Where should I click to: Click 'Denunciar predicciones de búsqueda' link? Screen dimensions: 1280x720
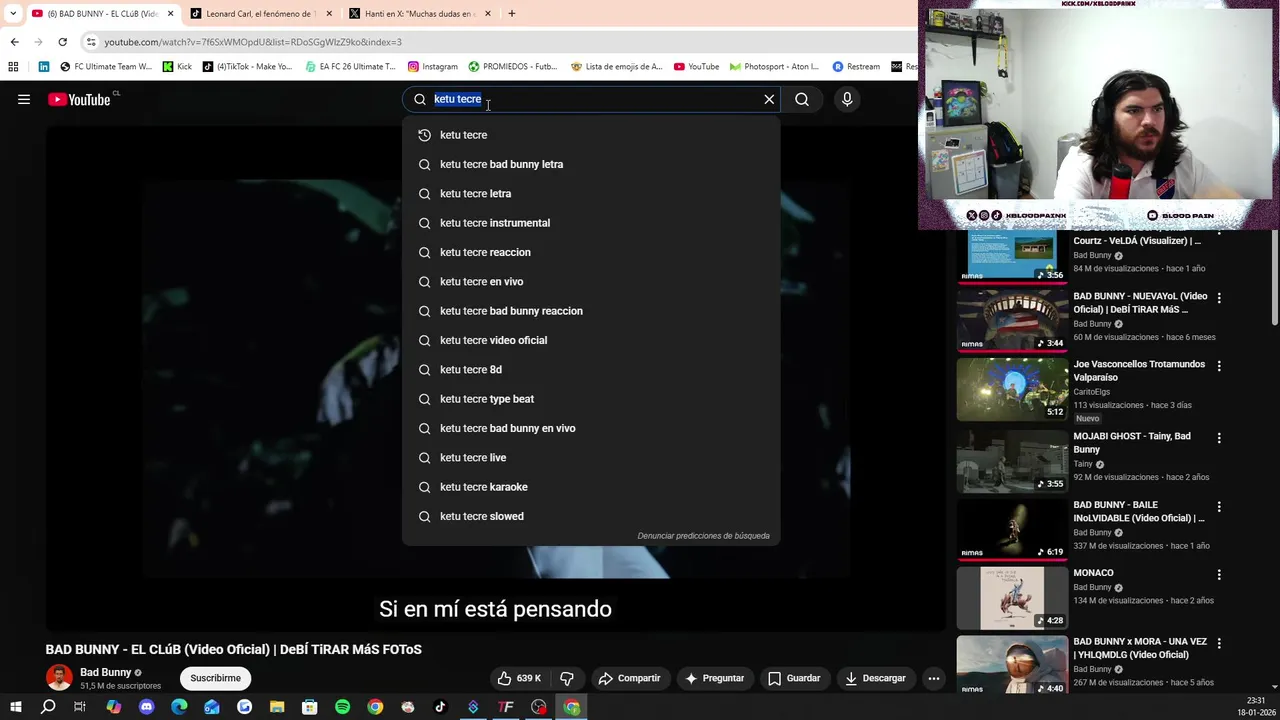[x=703, y=536]
